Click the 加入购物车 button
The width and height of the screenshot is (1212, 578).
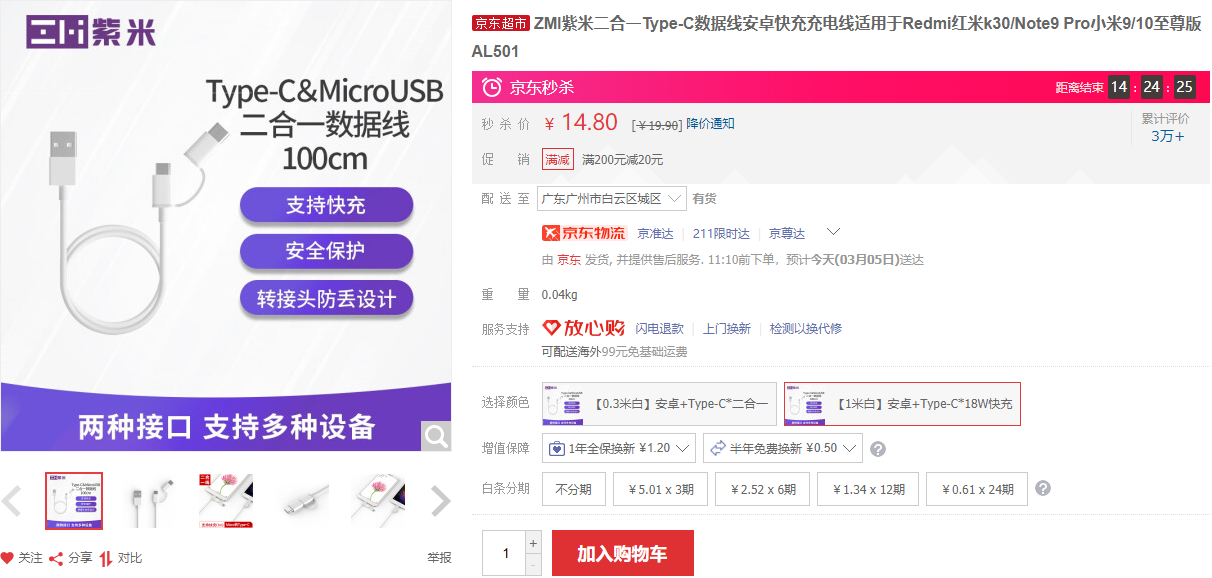(622, 553)
